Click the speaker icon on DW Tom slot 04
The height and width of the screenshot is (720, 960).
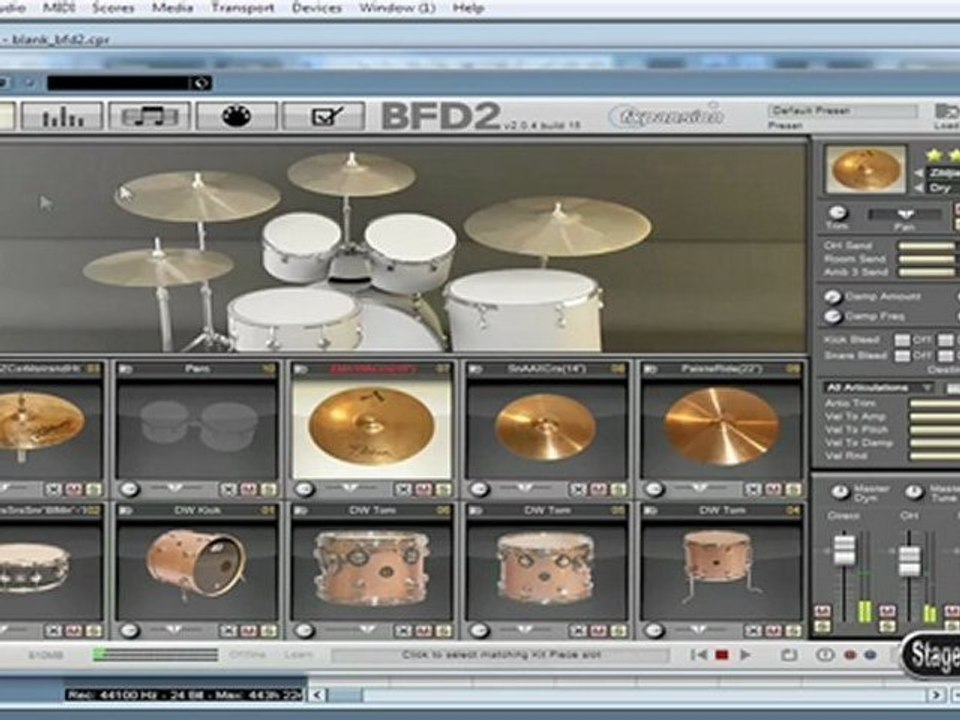tap(650, 510)
